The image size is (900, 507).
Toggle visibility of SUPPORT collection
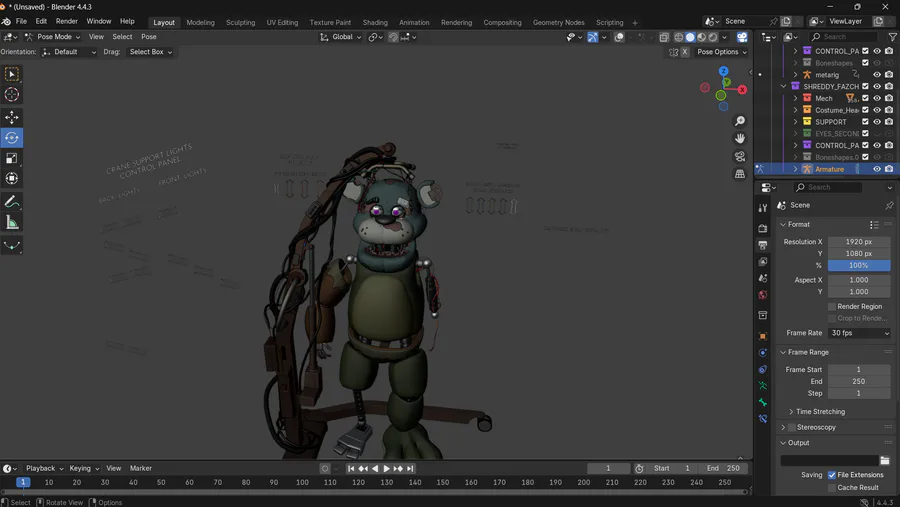[x=876, y=122]
